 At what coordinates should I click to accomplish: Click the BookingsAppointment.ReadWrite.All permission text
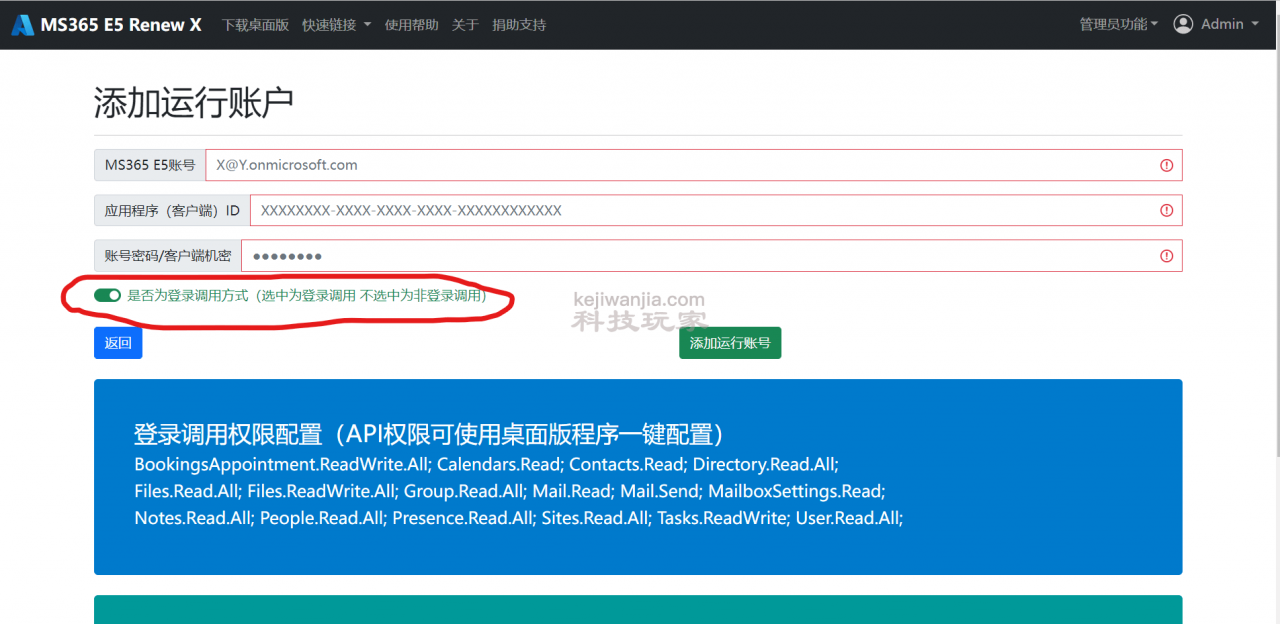click(x=283, y=464)
